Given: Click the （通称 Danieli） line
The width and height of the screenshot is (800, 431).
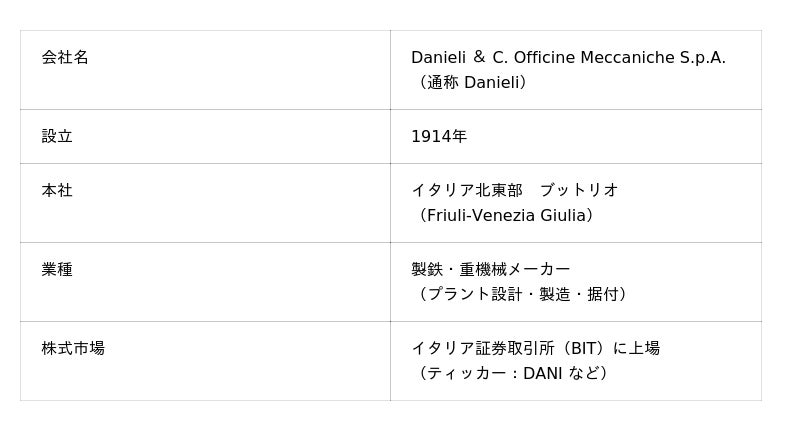Looking at the screenshot, I should (472, 83).
